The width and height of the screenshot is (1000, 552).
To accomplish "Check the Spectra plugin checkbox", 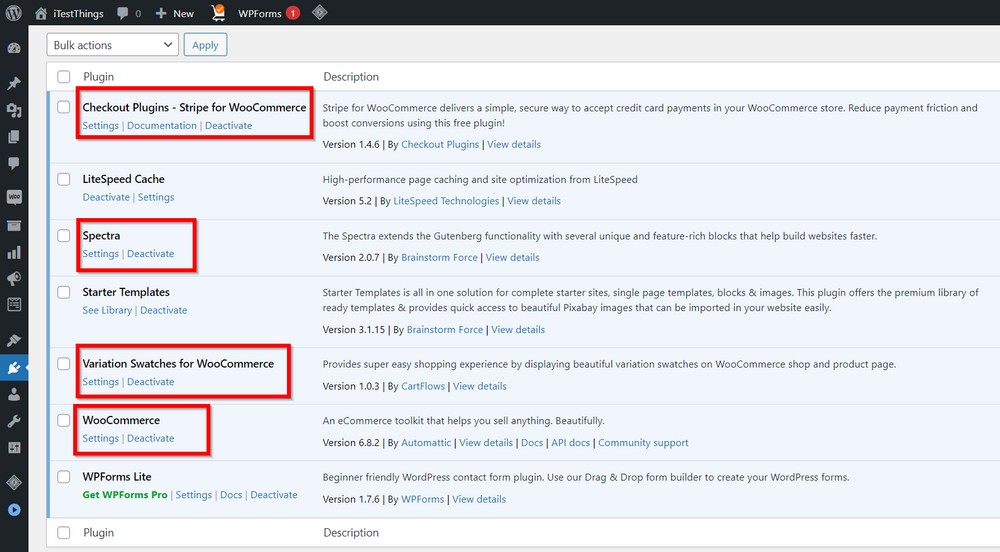I will click(x=64, y=236).
